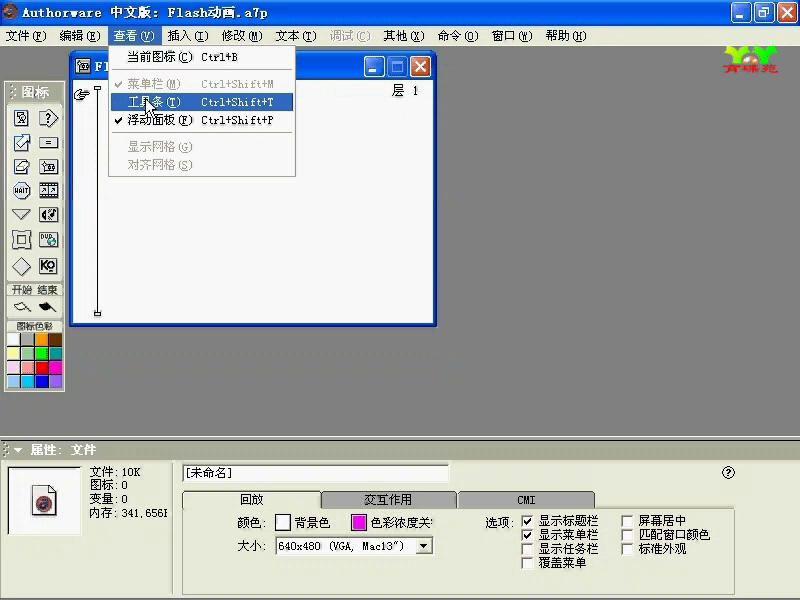Viewport: 800px width, 600px height.
Task: Click the 图标 palette title grip
Action: click(x=13, y=92)
